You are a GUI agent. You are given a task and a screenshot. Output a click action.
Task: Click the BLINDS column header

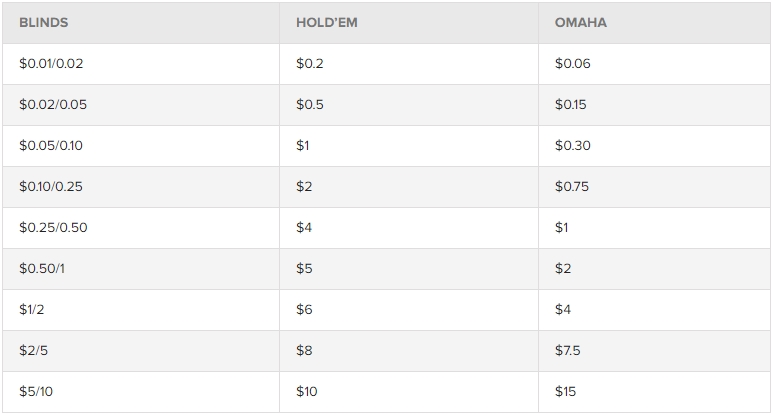pyautogui.click(x=43, y=23)
